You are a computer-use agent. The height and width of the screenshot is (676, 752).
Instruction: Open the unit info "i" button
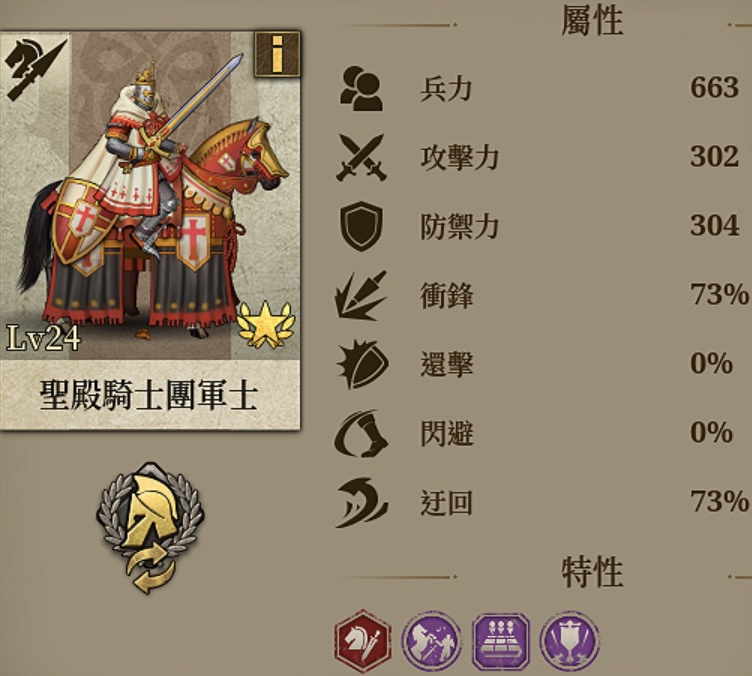[277, 54]
